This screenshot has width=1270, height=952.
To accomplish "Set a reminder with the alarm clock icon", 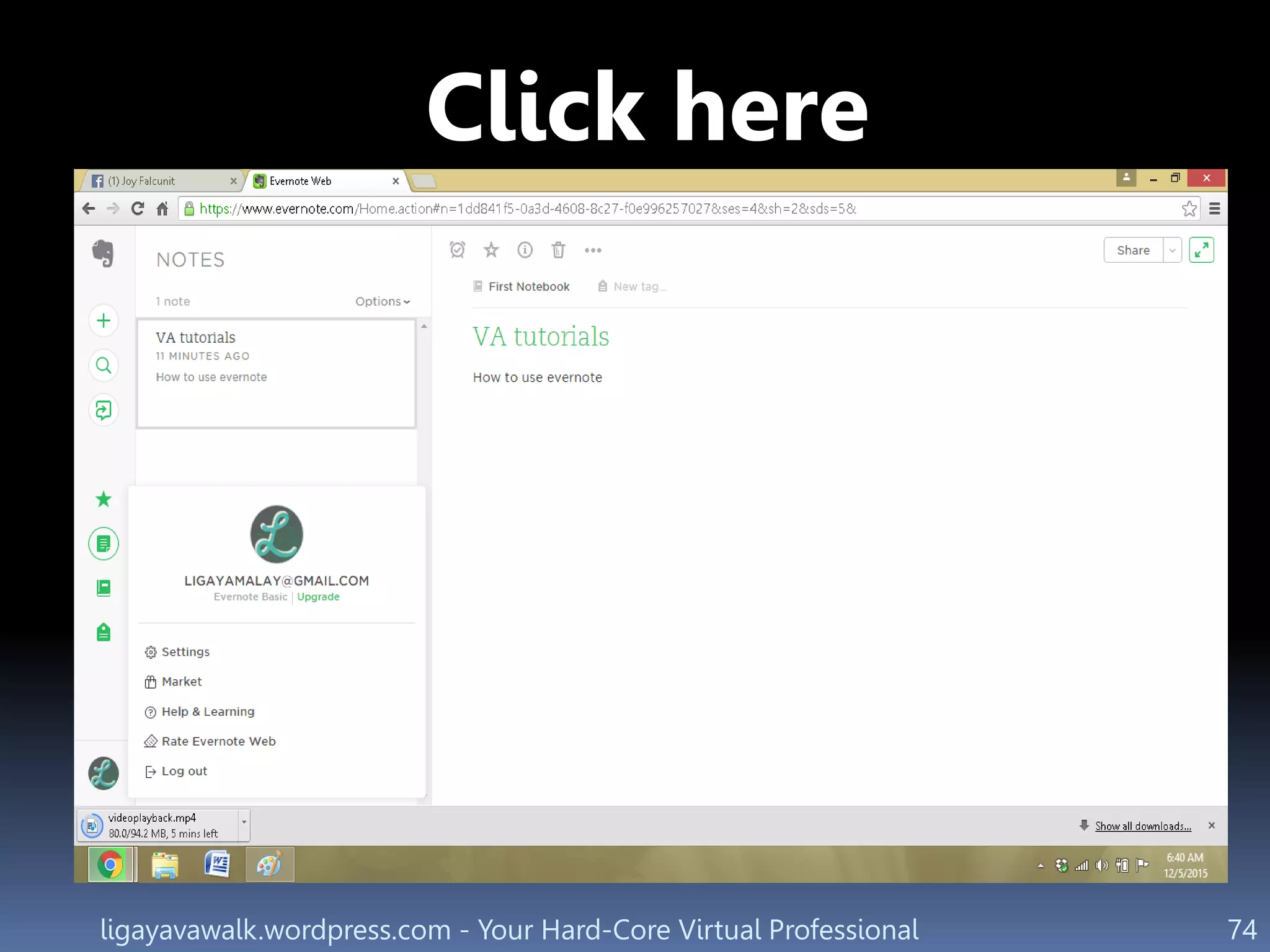I will pyautogui.click(x=458, y=250).
